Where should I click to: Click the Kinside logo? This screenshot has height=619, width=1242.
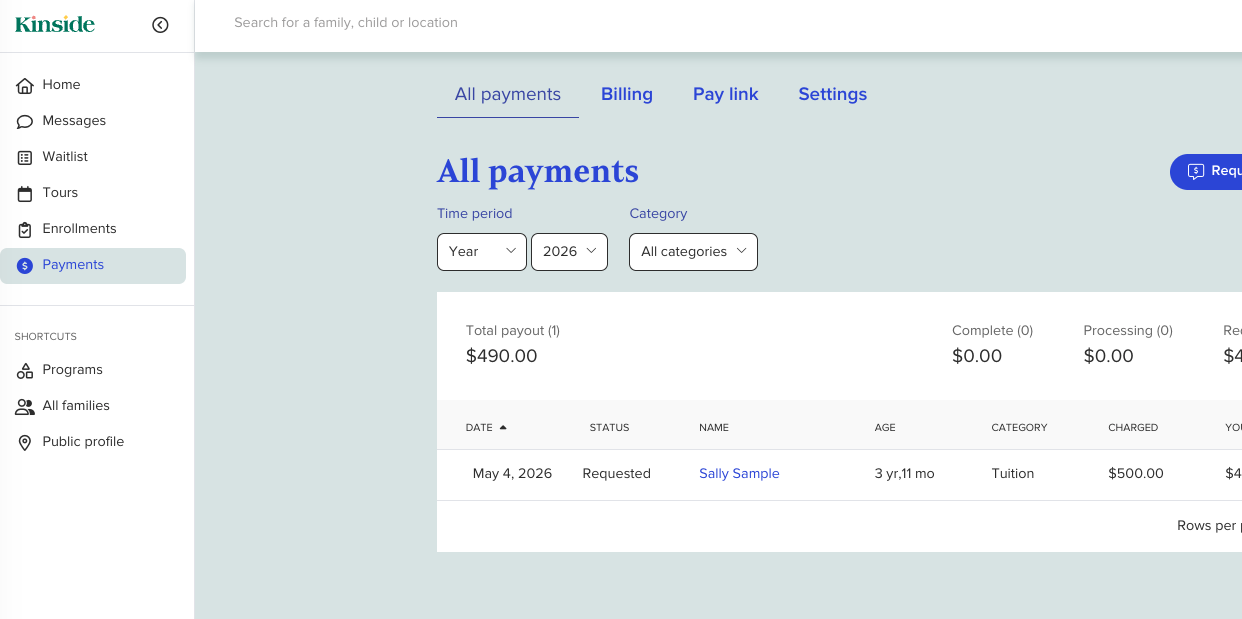(x=55, y=24)
